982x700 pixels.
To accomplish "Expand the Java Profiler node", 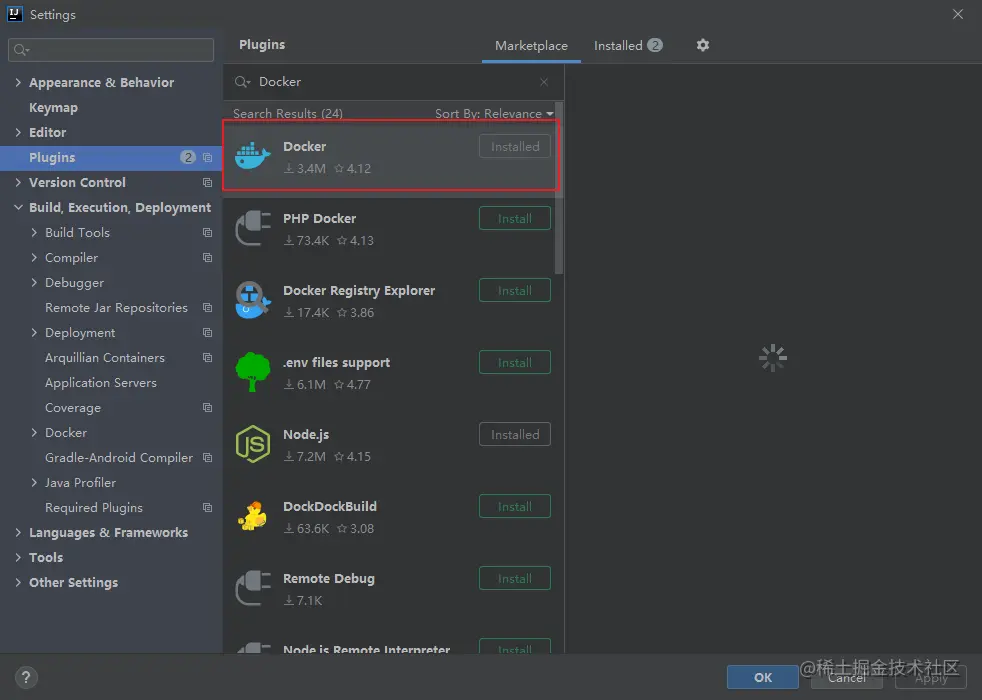I will 34,483.
